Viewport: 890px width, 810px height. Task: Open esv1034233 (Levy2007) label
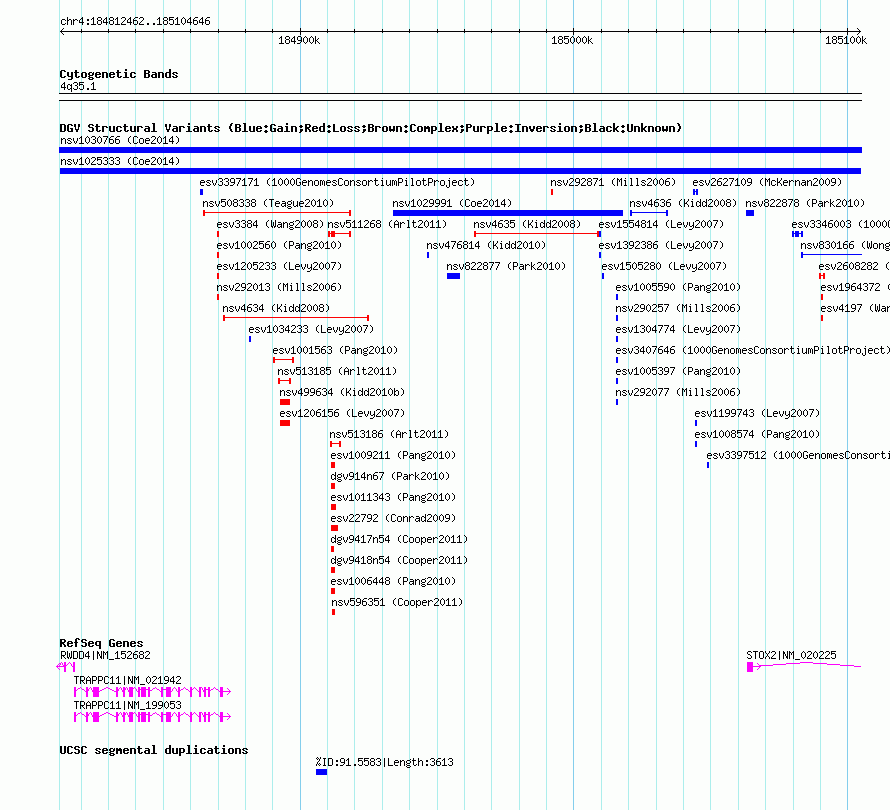311,329
